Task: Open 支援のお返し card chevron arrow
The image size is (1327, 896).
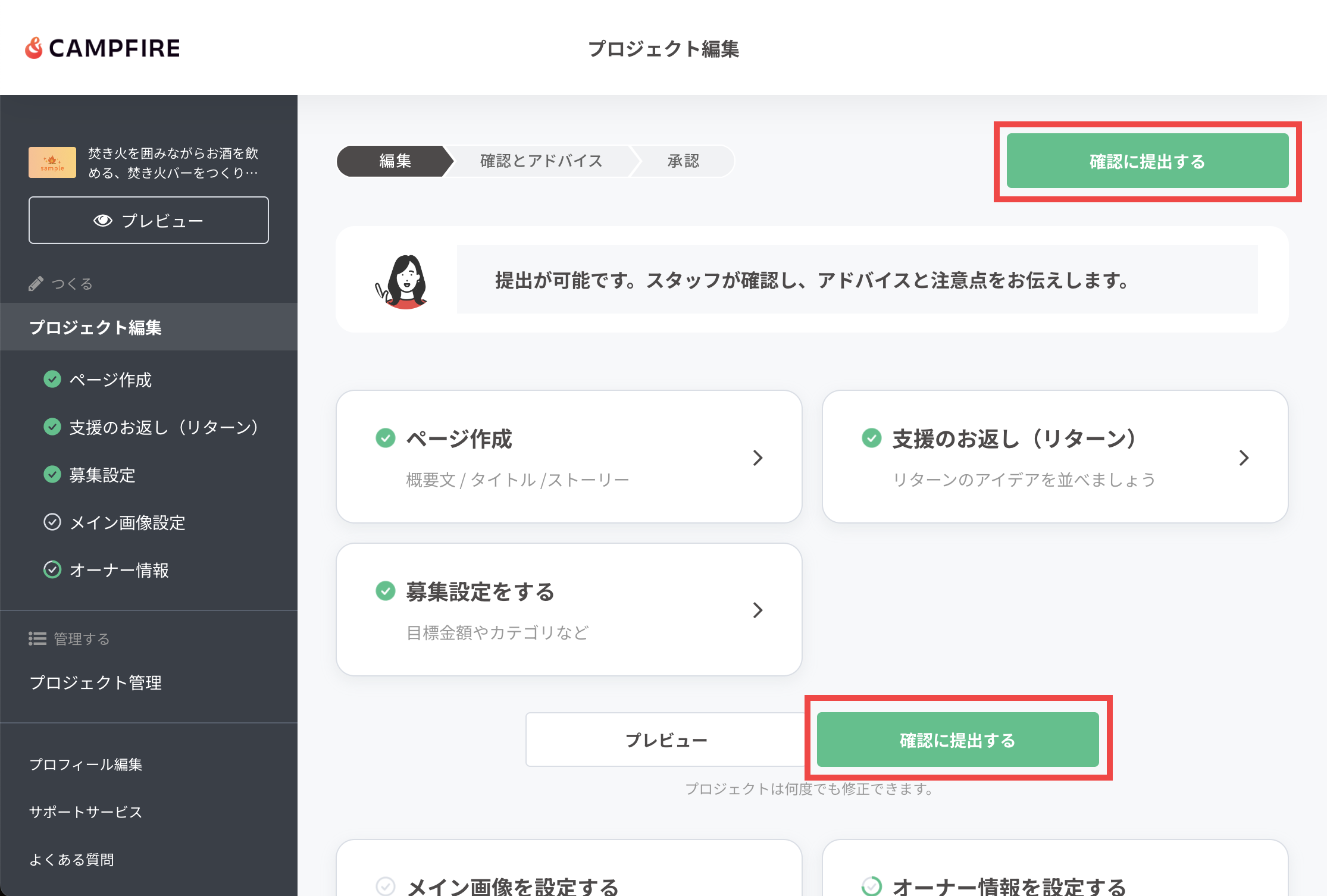Action: (x=1244, y=458)
